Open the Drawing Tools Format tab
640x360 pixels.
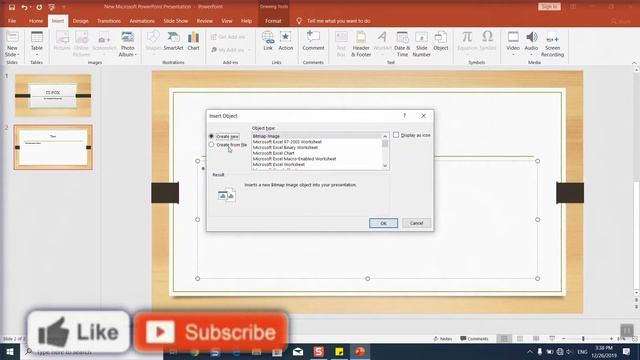pos(273,21)
